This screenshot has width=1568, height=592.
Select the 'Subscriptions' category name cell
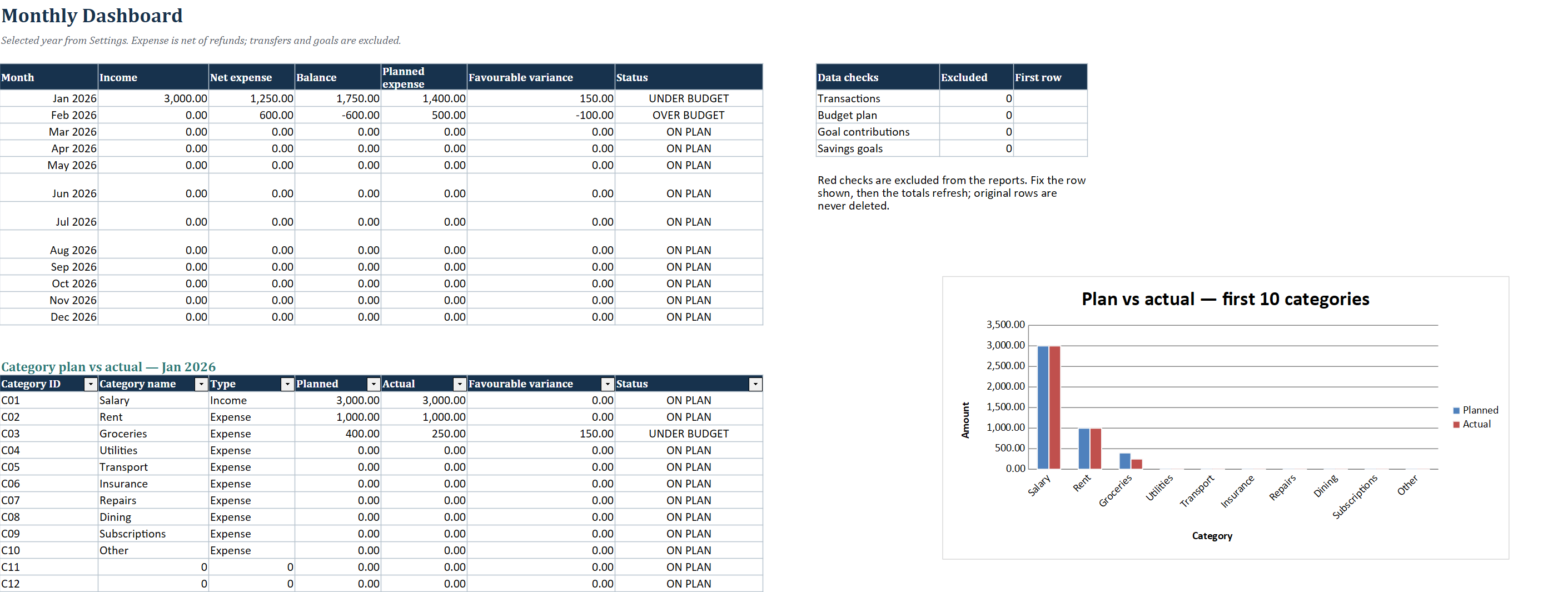click(x=153, y=533)
